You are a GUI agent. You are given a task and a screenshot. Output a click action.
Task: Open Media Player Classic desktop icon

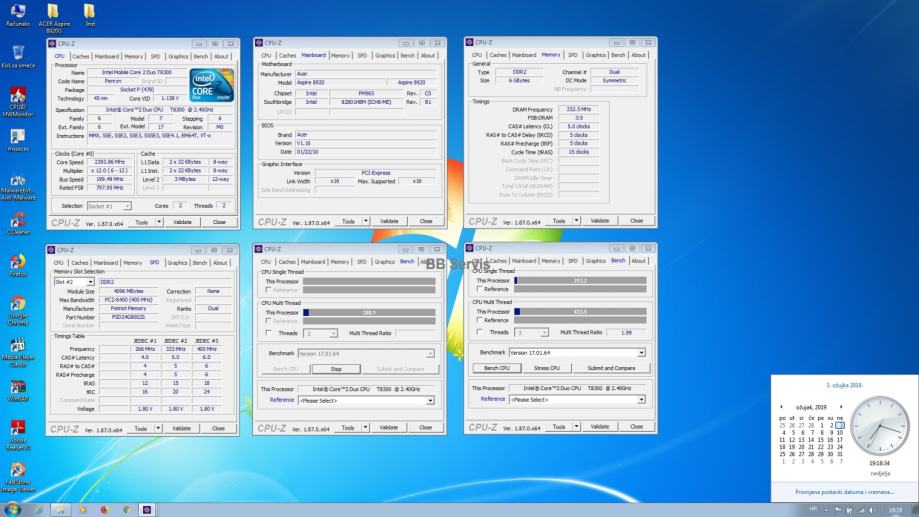(17, 345)
